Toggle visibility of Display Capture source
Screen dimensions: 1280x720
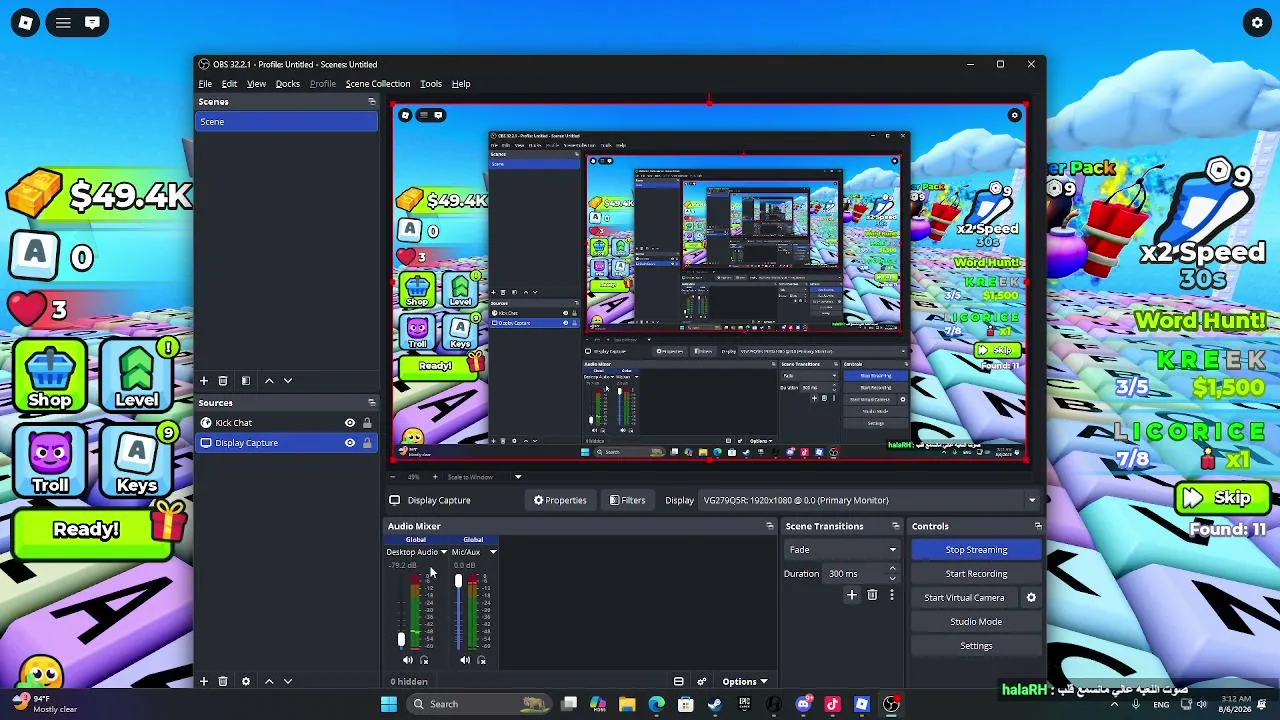pos(350,443)
